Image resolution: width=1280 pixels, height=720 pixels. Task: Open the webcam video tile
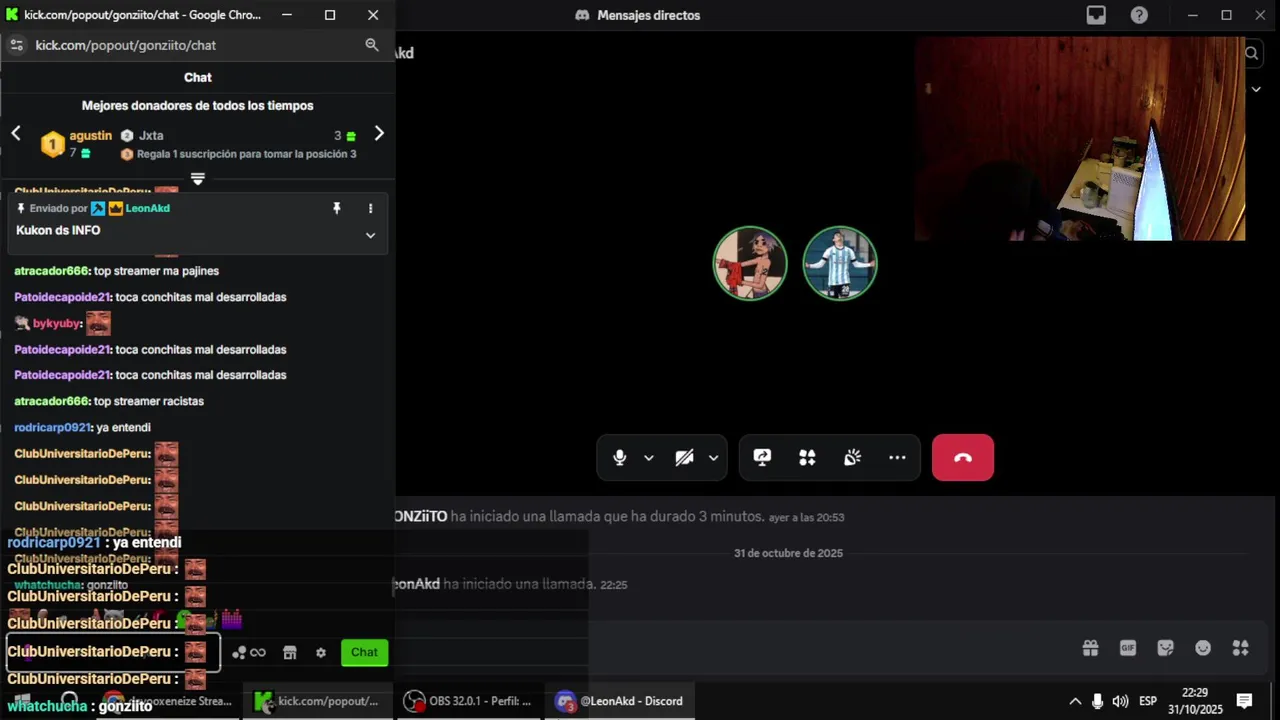coord(1080,138)
